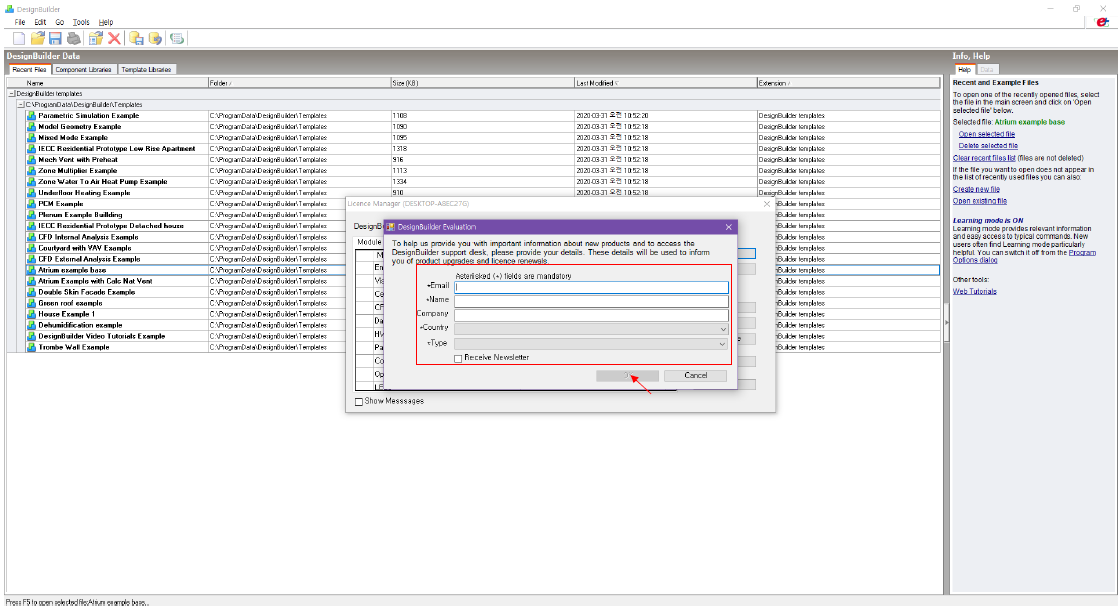The width and height of the screenshot is (1119, 611).
Task: Click OK in the Evaluation dialog
Action: point(627,375)
